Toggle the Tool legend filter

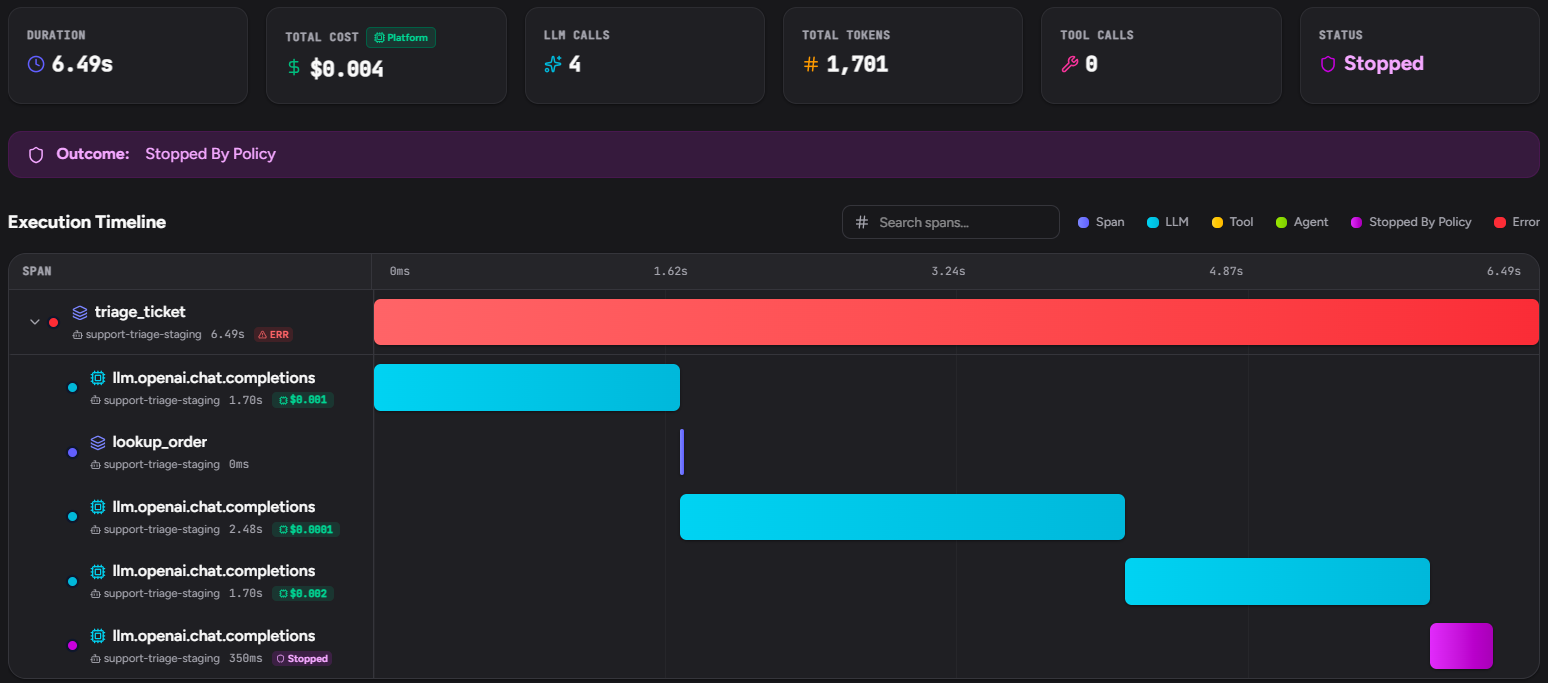[1232, 222]
